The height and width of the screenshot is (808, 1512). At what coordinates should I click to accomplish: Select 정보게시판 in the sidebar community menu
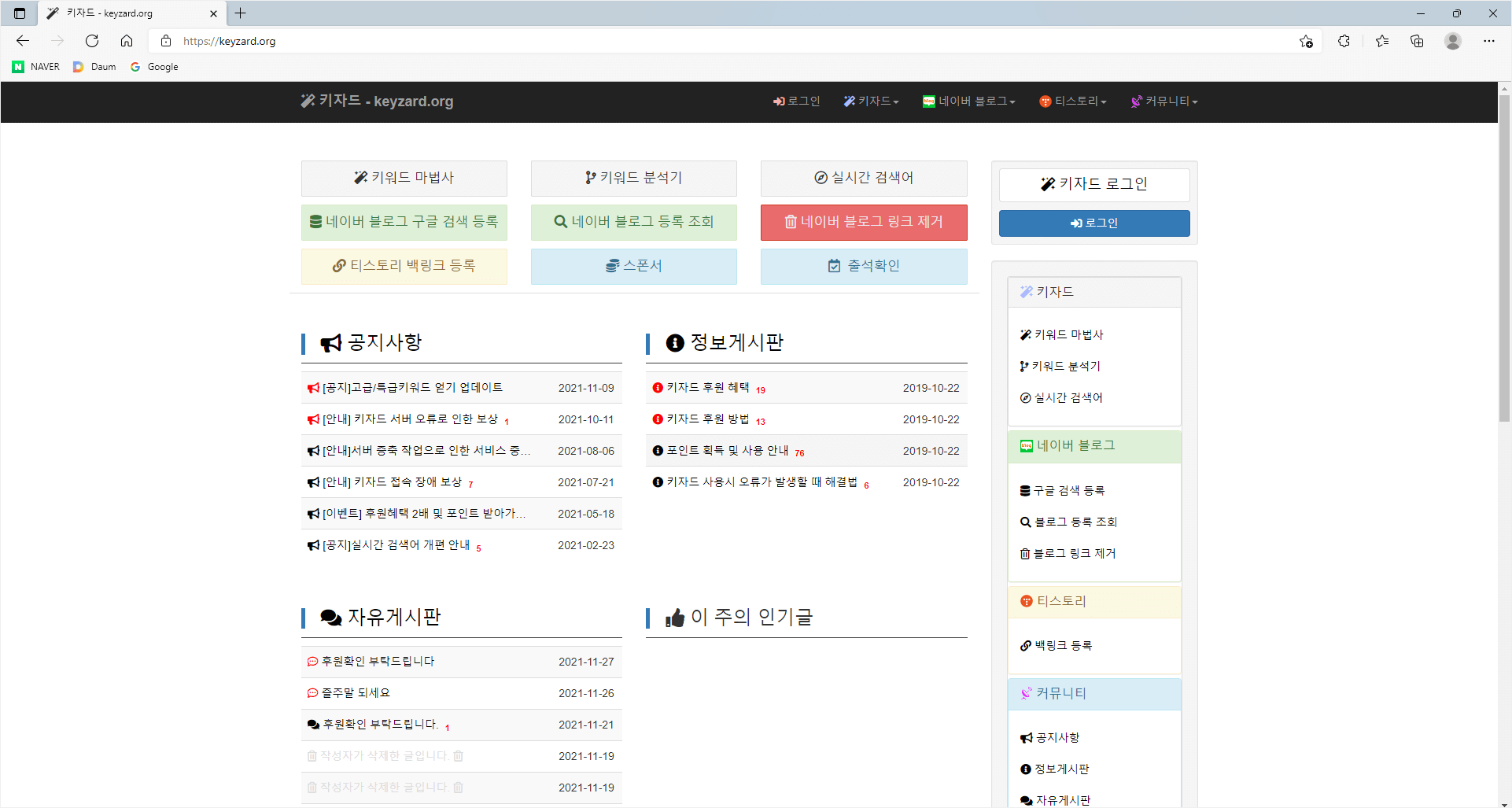1054,769
